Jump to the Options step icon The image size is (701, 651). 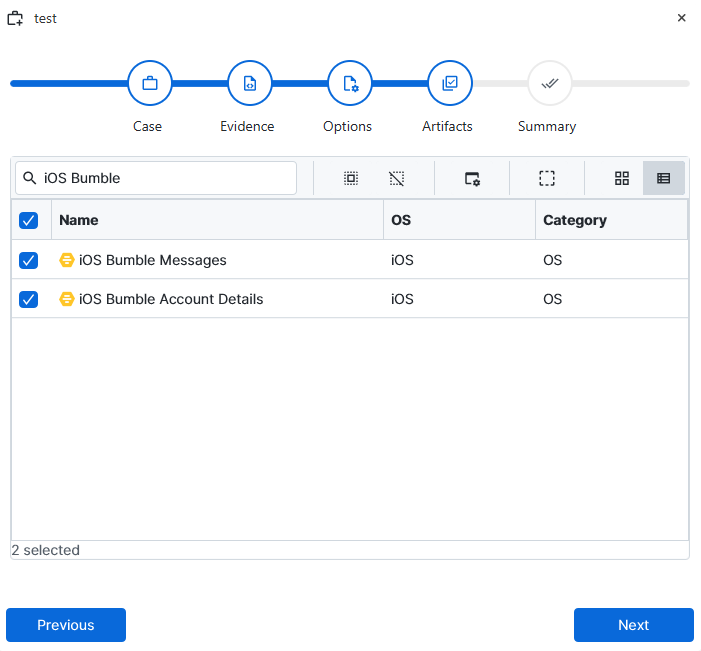click(350, 84)
